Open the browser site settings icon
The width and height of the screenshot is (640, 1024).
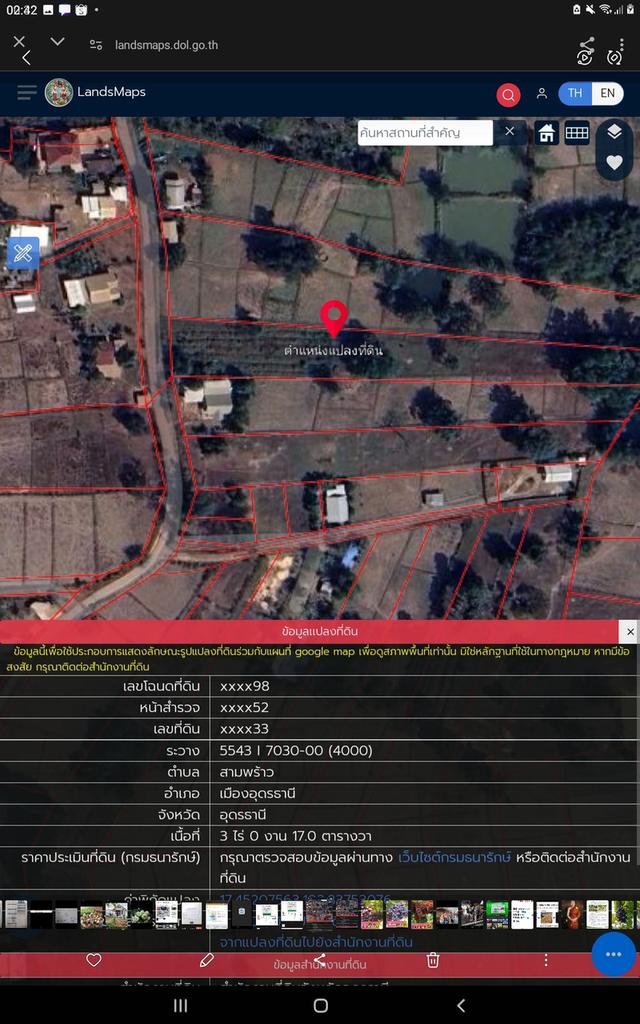pyautogui.click(x=96, y=45)
